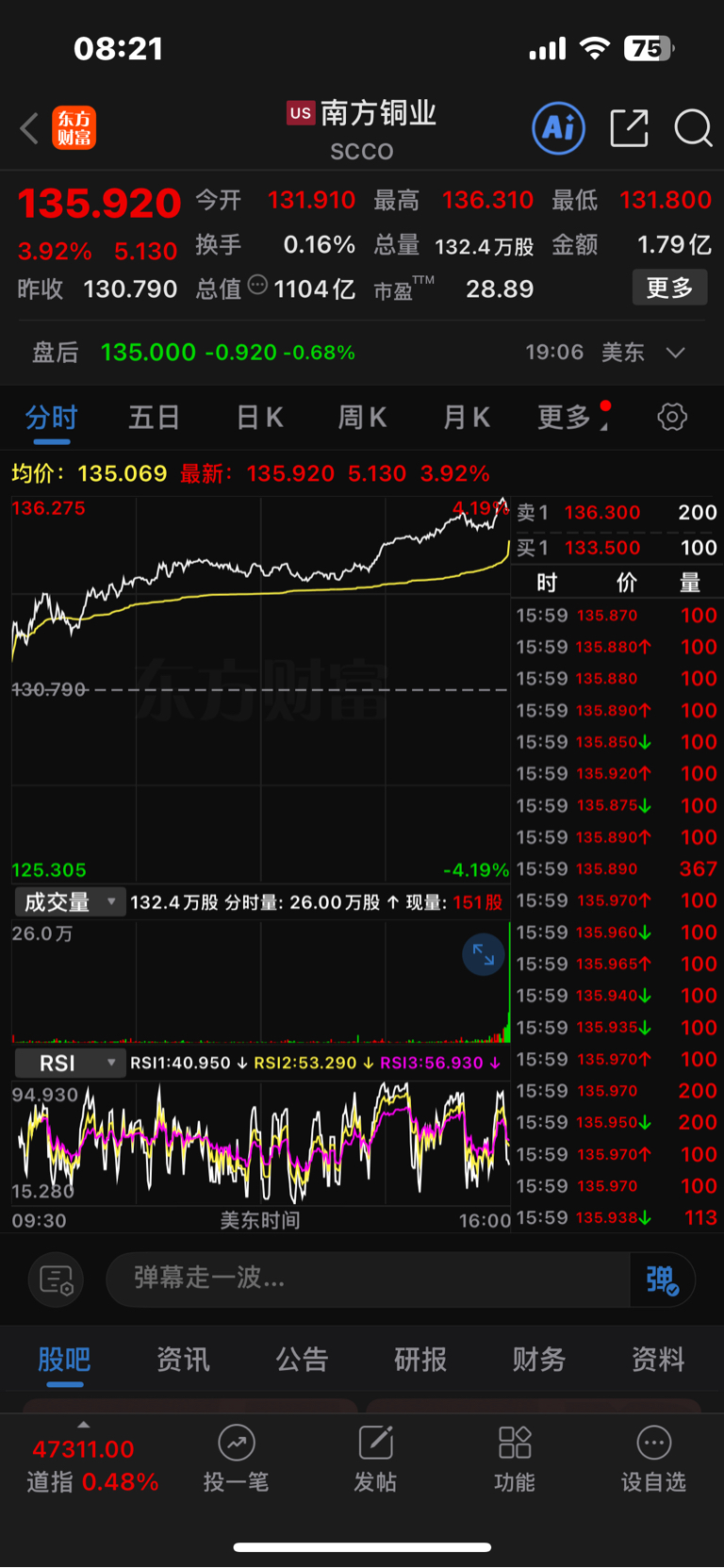This screenshot has width=724, height=1568.
Task: Tap the 南方铜业 SCCO title
Action: (x=362, y=129)
